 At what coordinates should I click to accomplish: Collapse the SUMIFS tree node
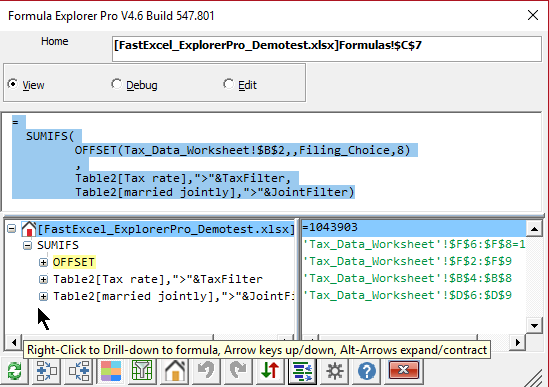coord(28,246)
